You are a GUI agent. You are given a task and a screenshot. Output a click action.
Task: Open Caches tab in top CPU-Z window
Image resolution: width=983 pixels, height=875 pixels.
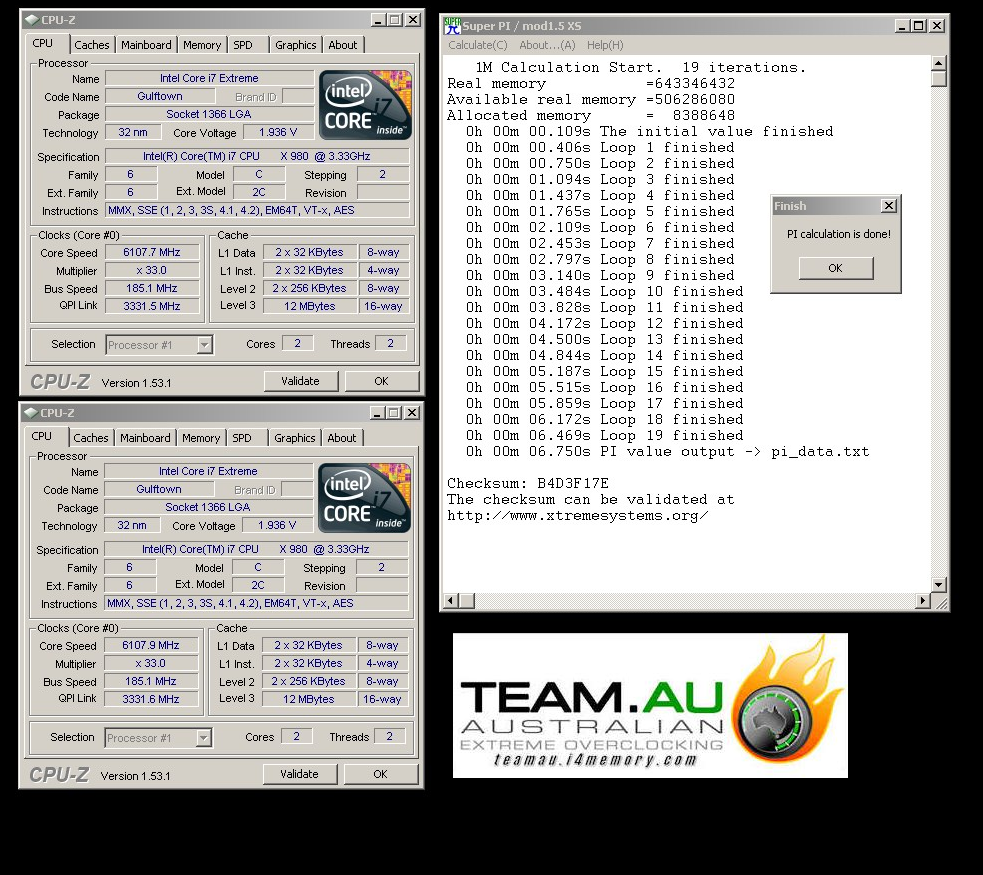pyautogui.click(x=92, y=45)
